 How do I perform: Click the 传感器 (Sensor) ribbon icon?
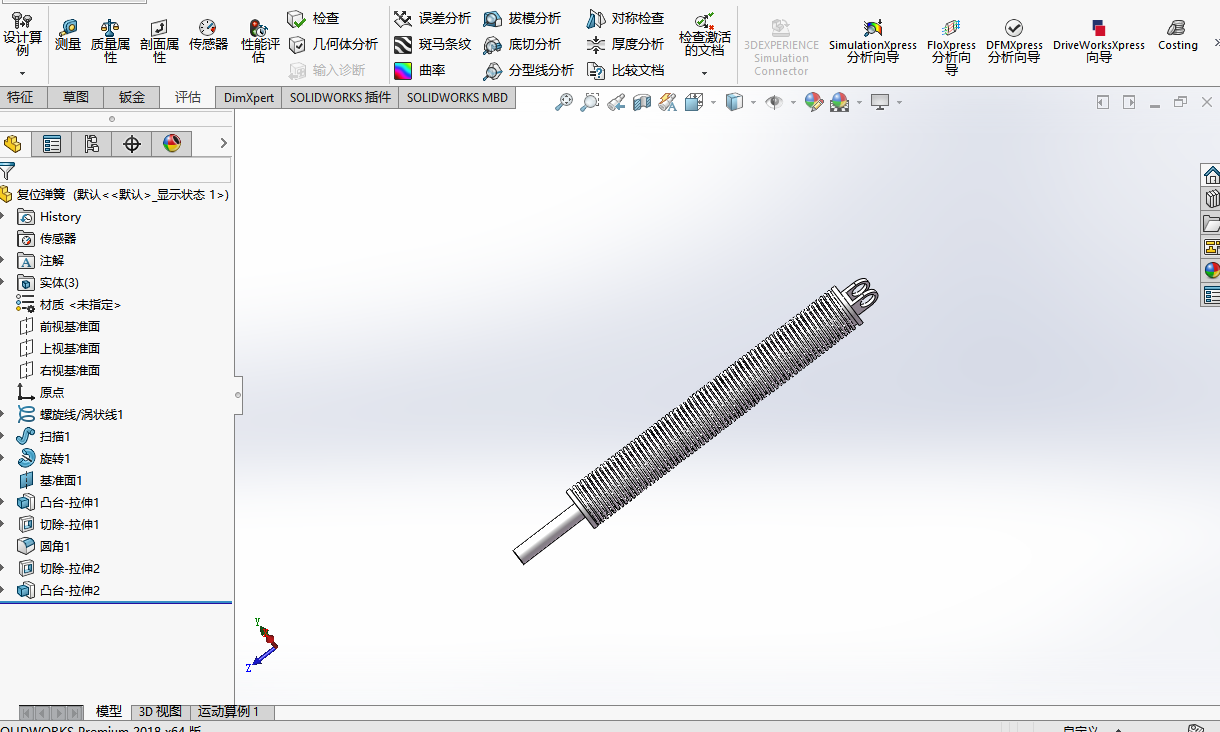(208, 33)
